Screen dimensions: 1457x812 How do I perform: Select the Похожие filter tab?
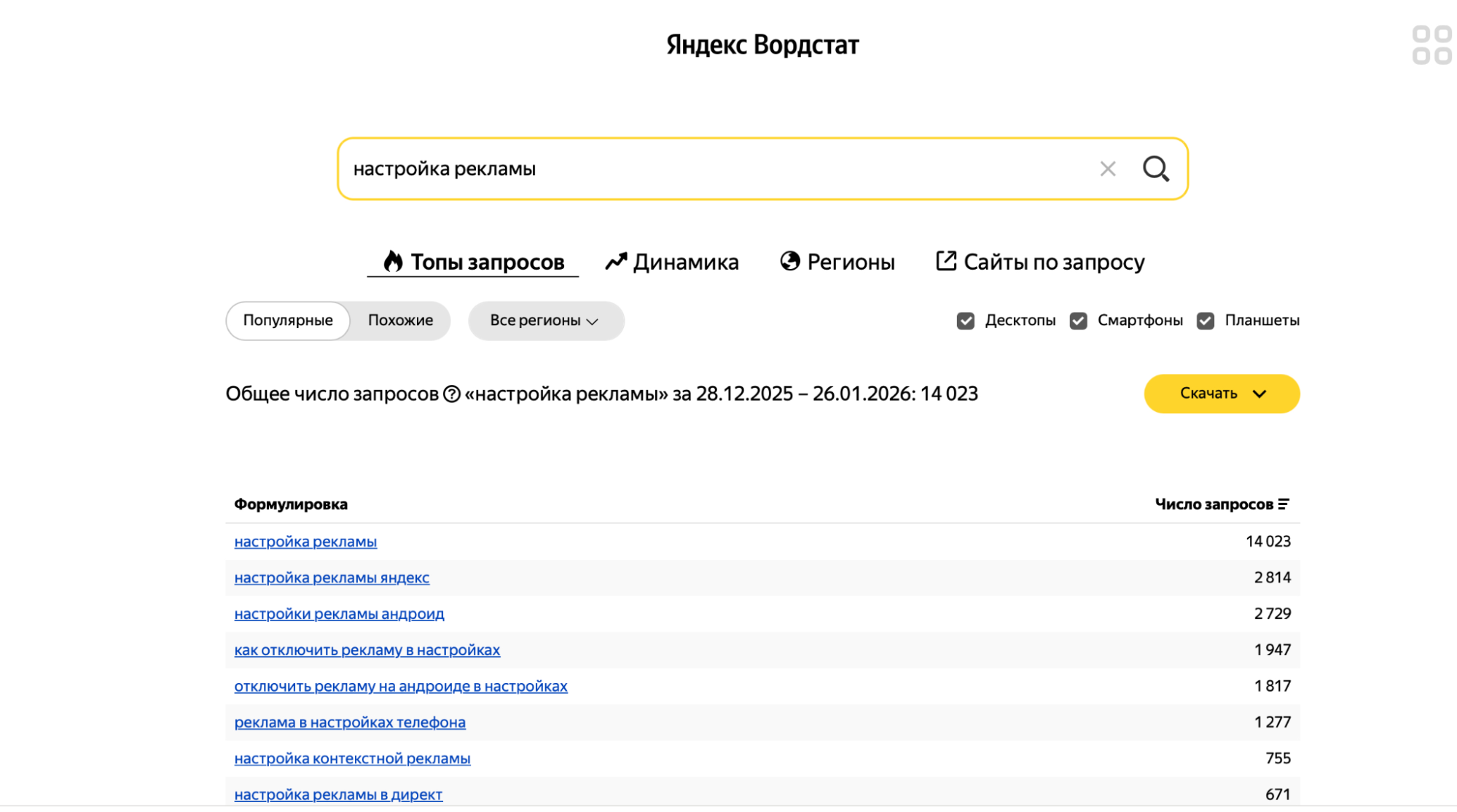400,321
